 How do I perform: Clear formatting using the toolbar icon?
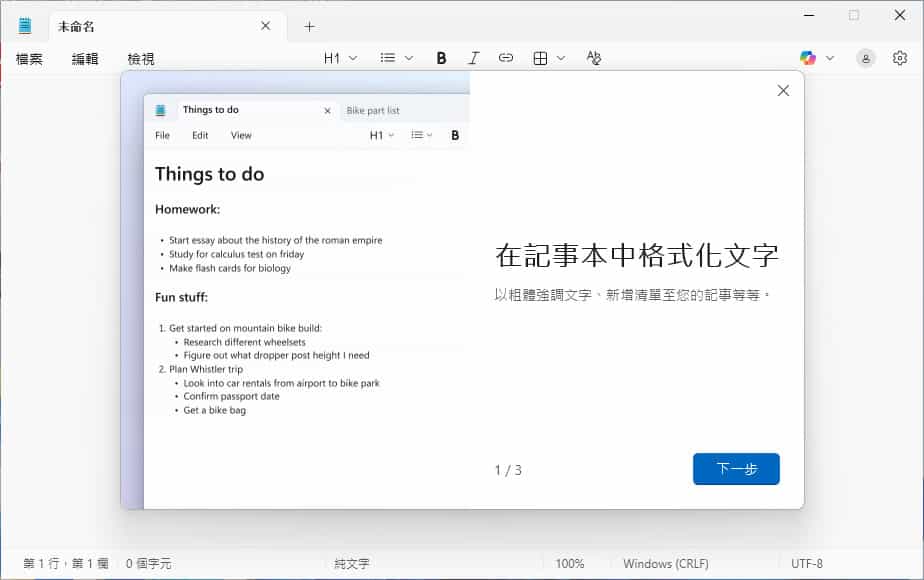tap(593, 58)
